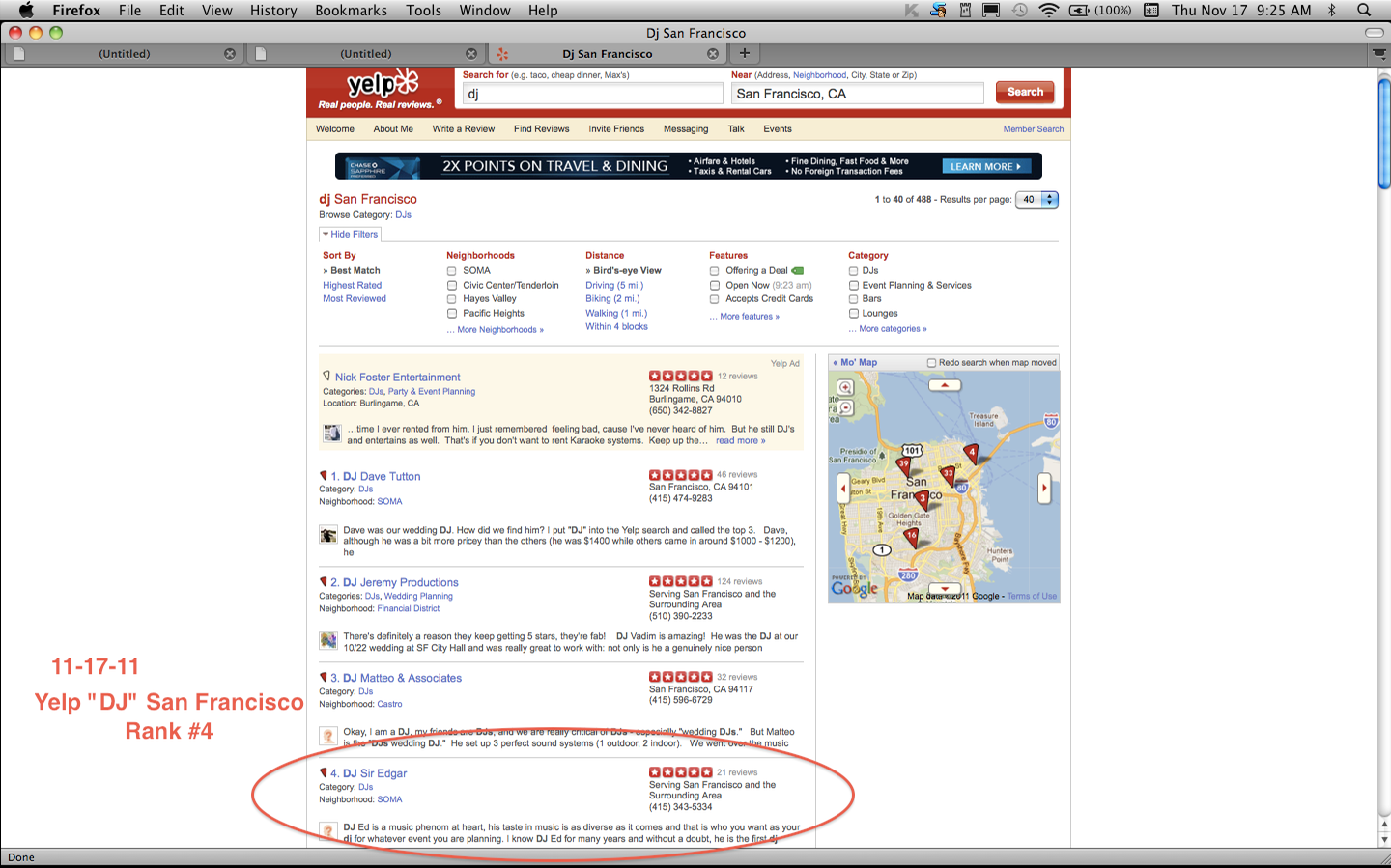Click the Bluetooth status icon

click(1332, 10)
